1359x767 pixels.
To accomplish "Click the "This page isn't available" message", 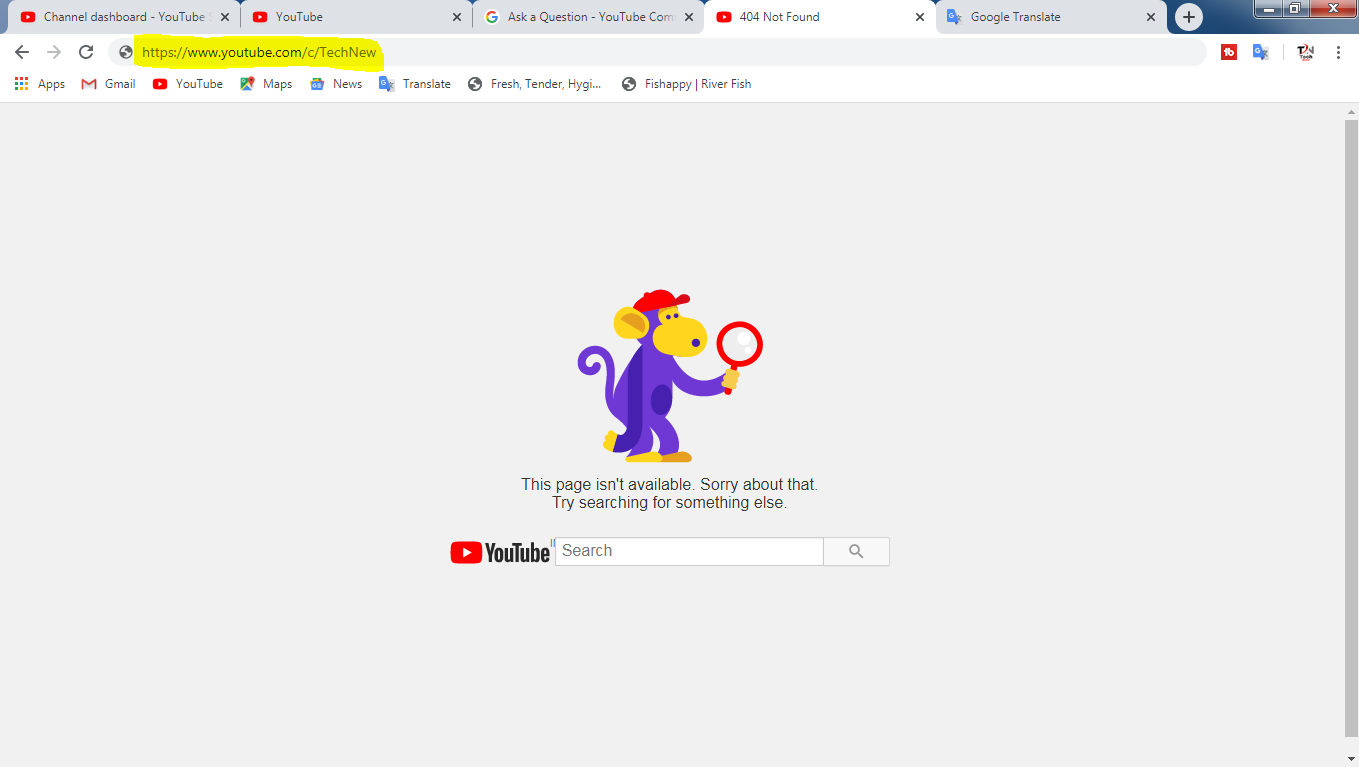I will click(x=669, y=484).
